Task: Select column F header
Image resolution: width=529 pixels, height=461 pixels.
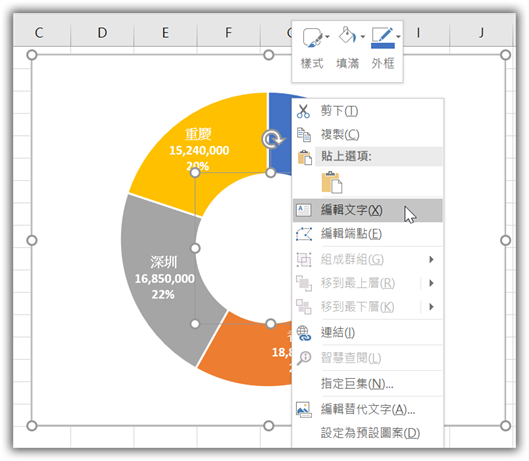Action: tap(228, 33)
